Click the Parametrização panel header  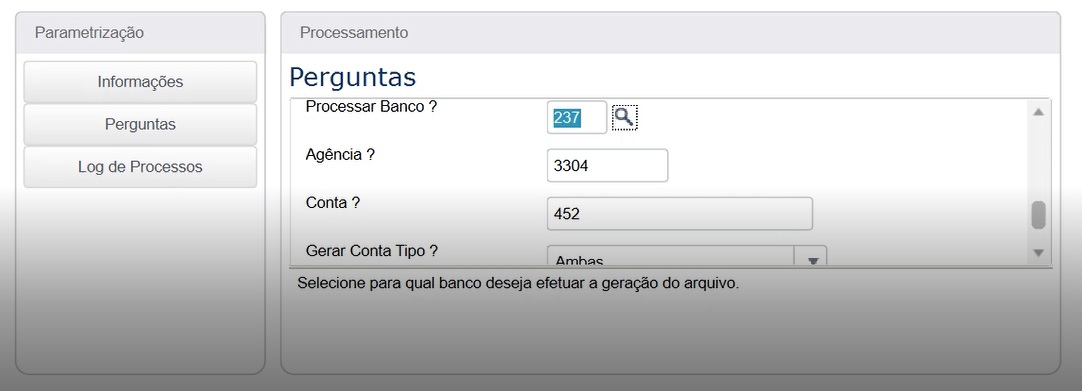coord(140,33)
